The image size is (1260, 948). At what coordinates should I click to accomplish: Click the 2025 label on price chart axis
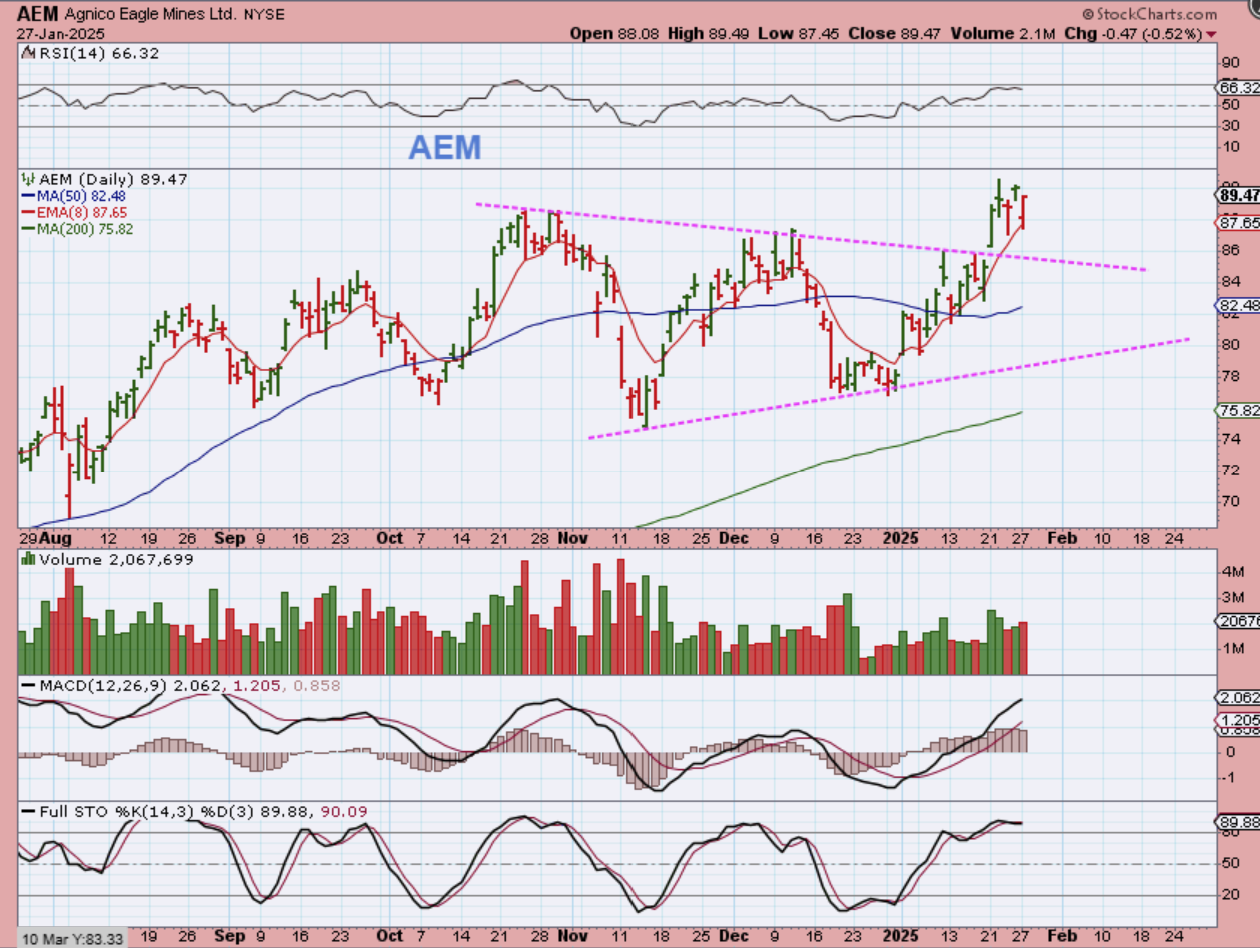(x=899, y=537)
